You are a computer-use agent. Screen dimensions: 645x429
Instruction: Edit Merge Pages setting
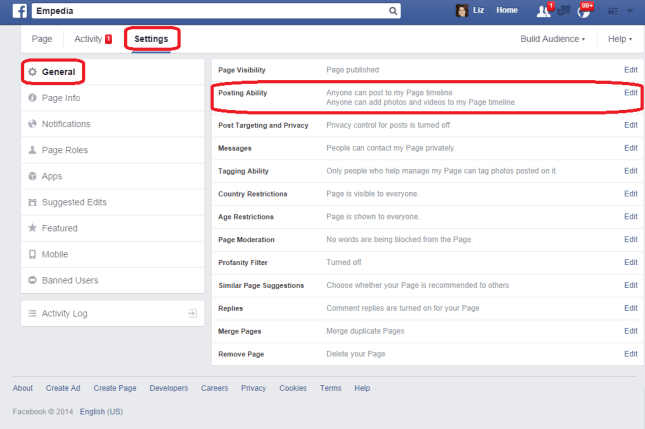(x=631, y=331)
